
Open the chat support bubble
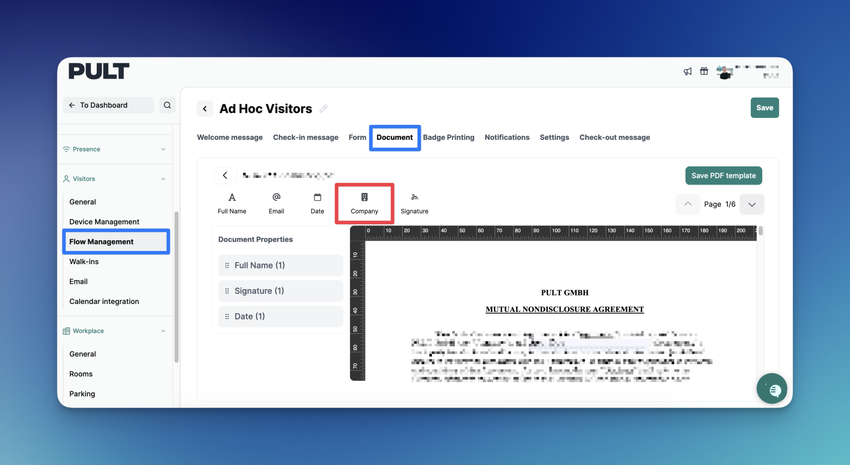pyautogui.click(x=772, y=389)
